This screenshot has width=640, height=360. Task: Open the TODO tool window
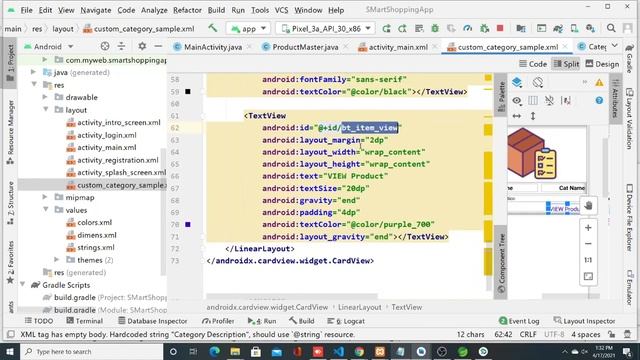pos(39,321)
